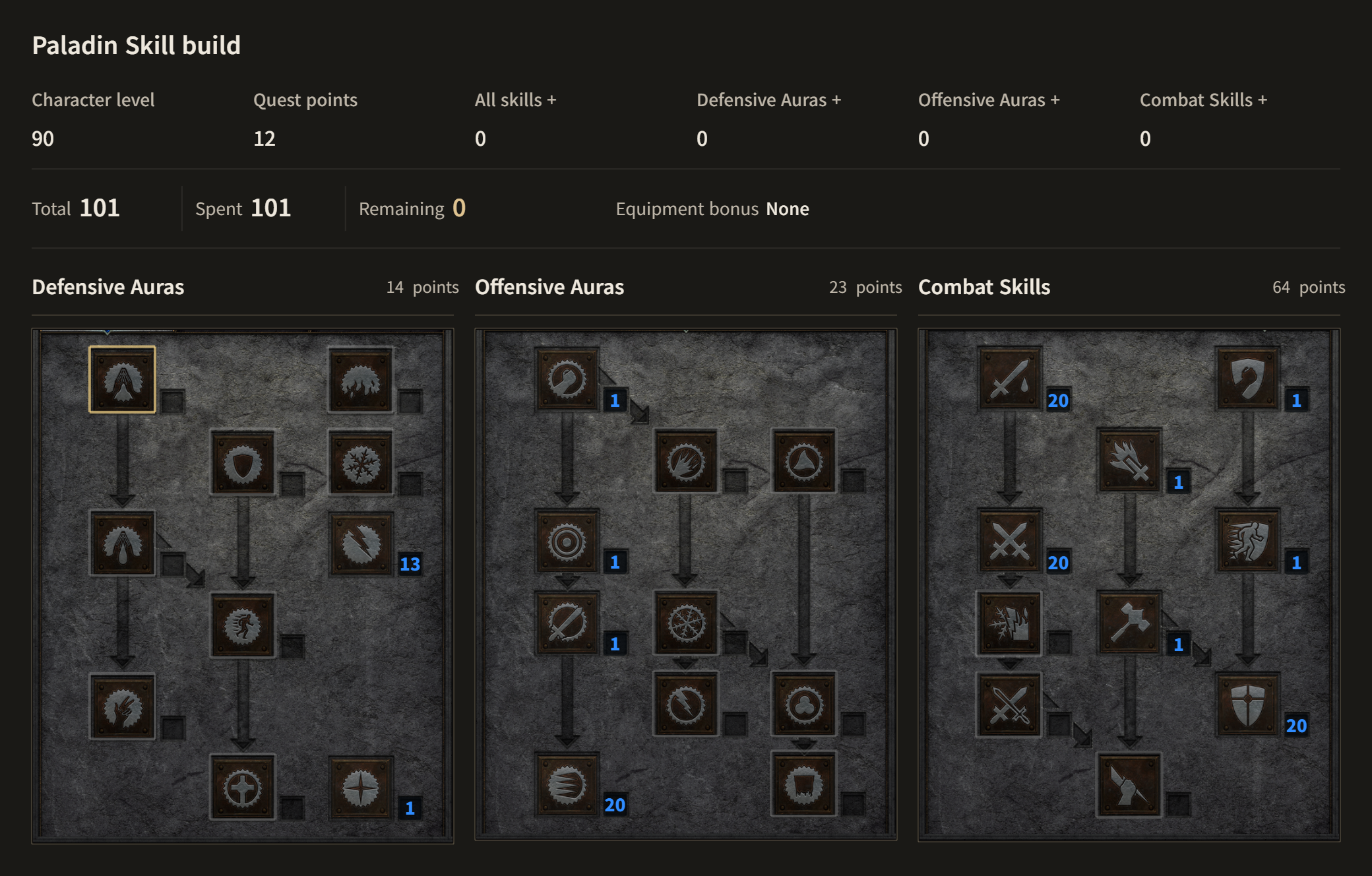Click the Defensive Auras + bonus field
Screen dimensions: 1372x876
coord(702,139)
